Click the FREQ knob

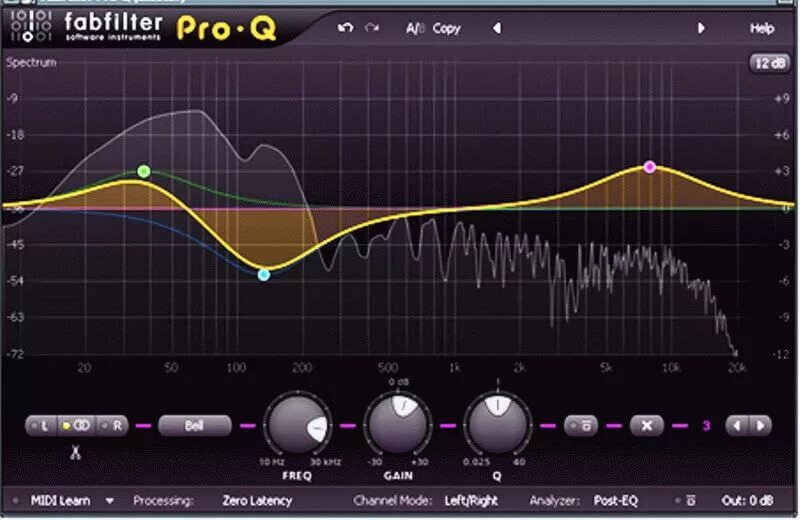[x=297, y=425]
